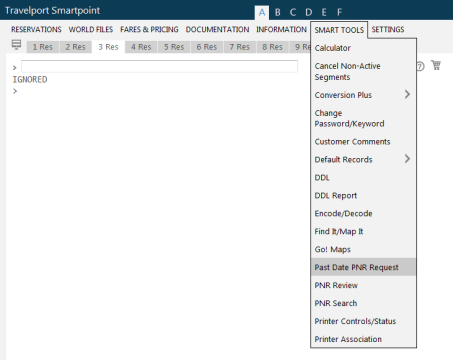The image size is (453, 360).
Task: Switch to the 1 Res tab
Action: pos(43,47)
